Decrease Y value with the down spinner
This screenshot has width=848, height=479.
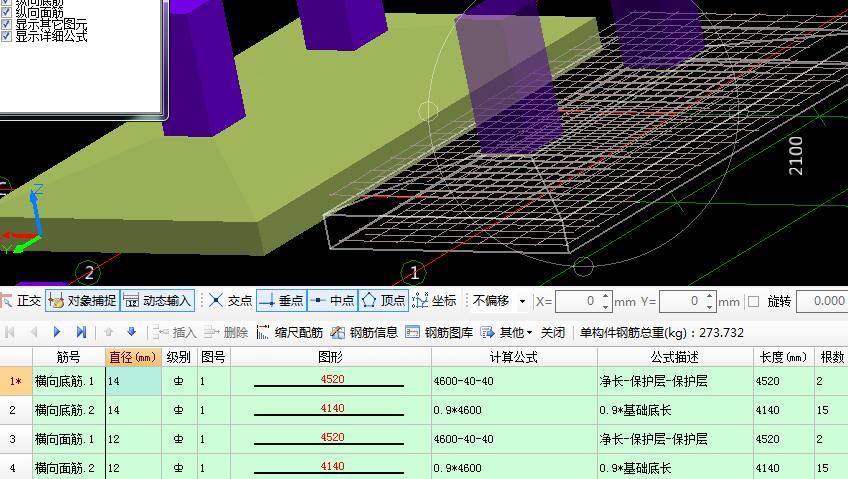[x=710, y=307]
